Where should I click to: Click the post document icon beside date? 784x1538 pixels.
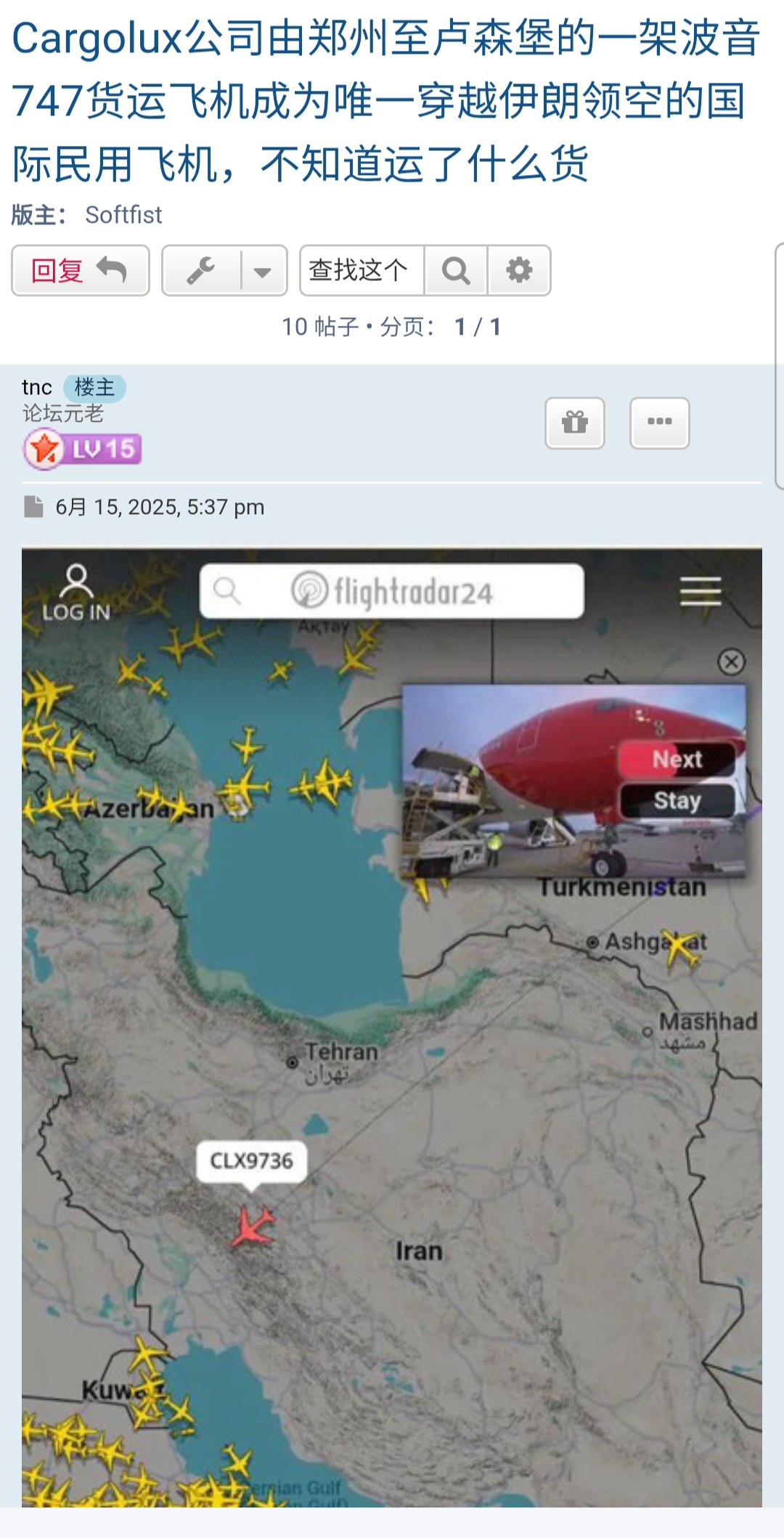point(33,507)
